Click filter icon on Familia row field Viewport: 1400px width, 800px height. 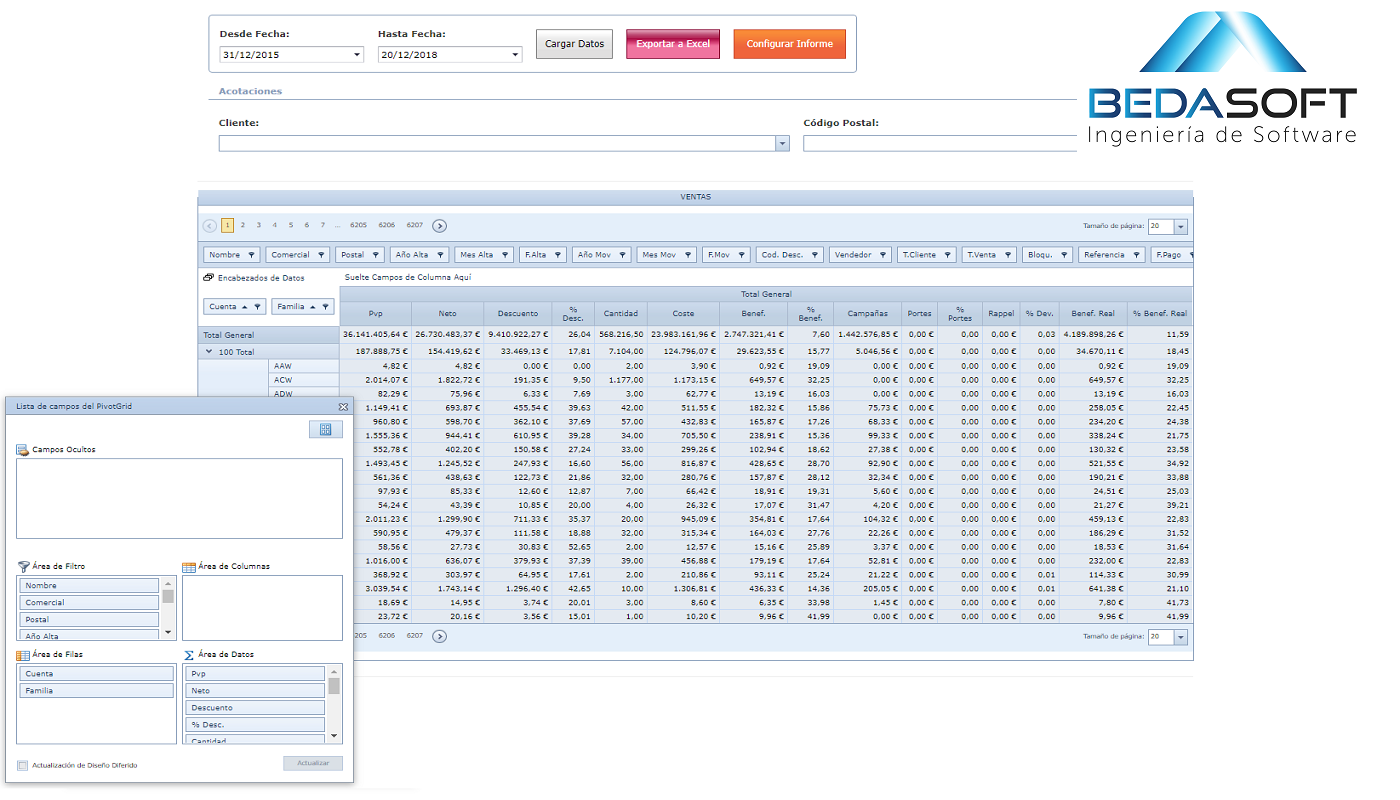326,307
